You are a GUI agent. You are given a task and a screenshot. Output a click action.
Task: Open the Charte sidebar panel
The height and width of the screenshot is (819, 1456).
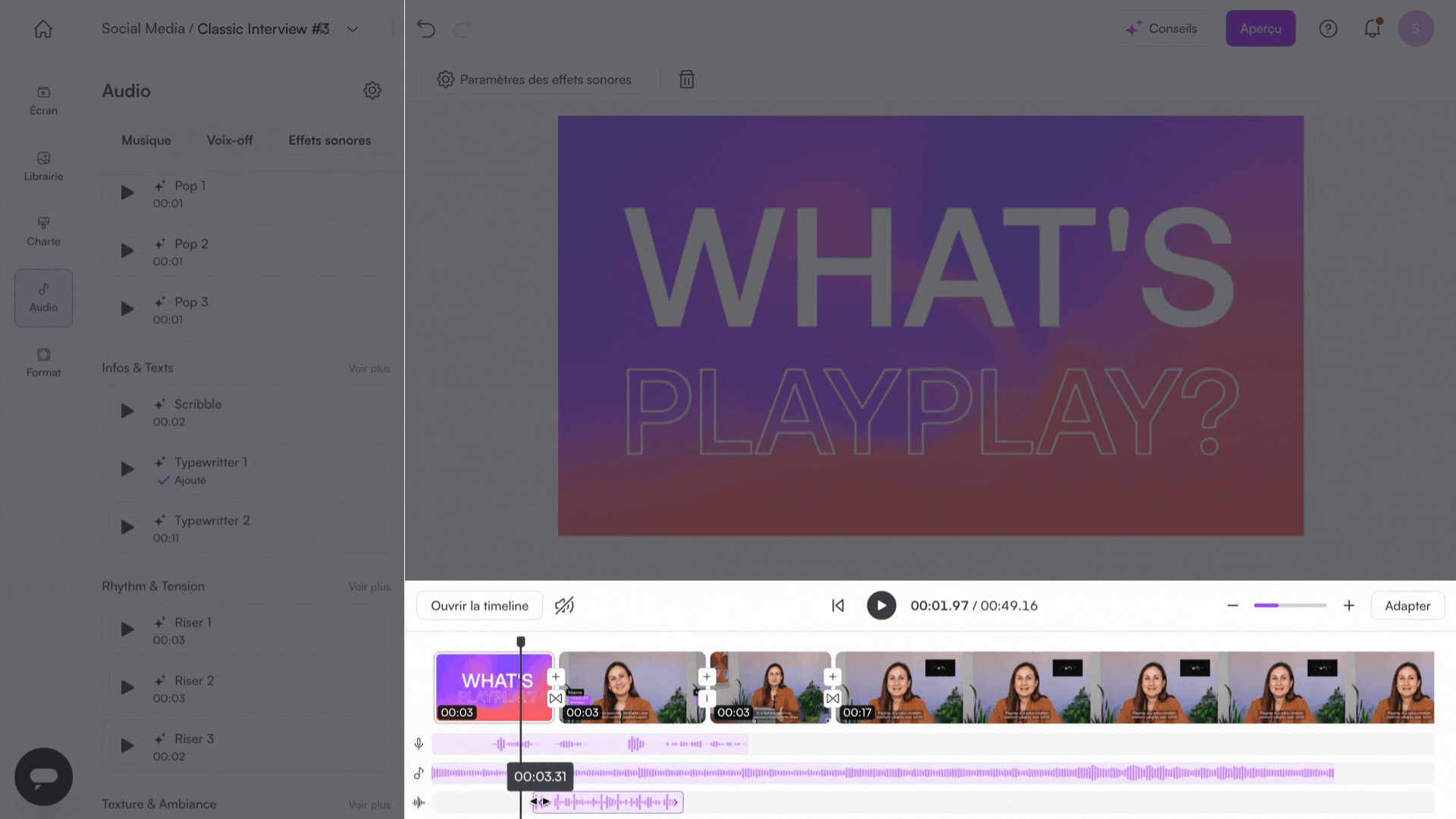pyautogui.click(x=43, y=231)
